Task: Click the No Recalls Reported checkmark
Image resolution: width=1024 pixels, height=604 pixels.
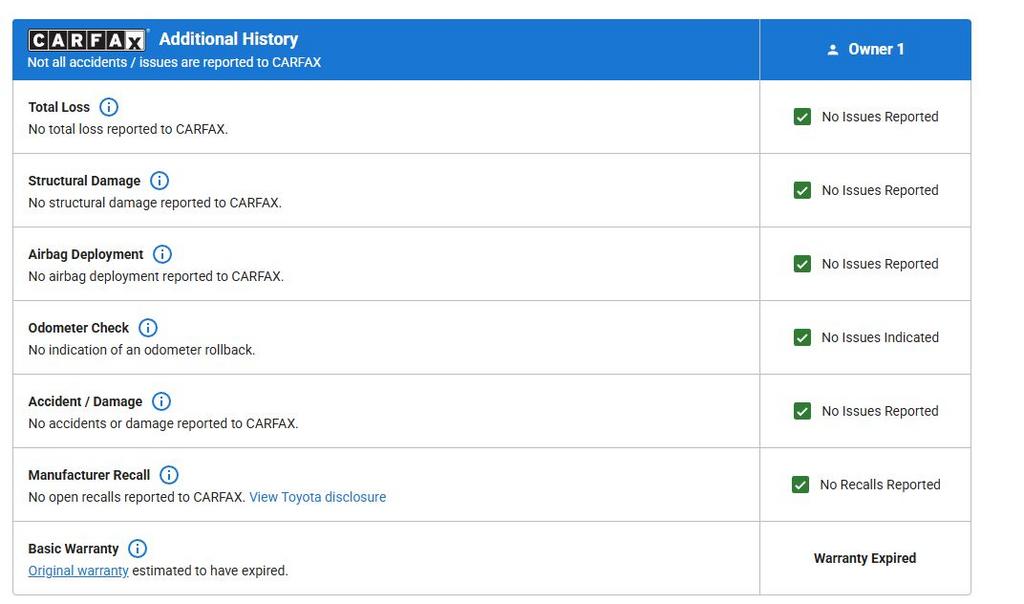Action: tap(800, 485)
